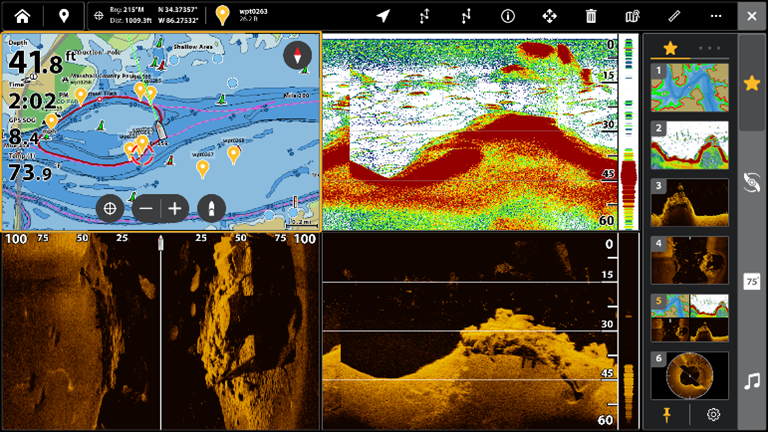Image resolution: width=768 pixels, height=432 pixels.
Task: Open the Favorites star sidebar tab
Action: 752,84
